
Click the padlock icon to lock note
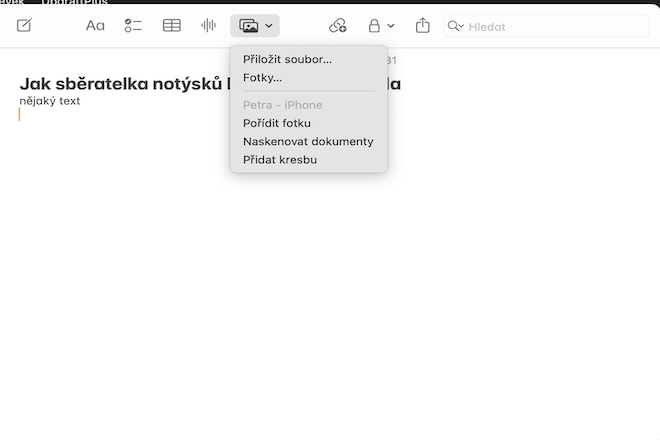click(x=374, y=26)
